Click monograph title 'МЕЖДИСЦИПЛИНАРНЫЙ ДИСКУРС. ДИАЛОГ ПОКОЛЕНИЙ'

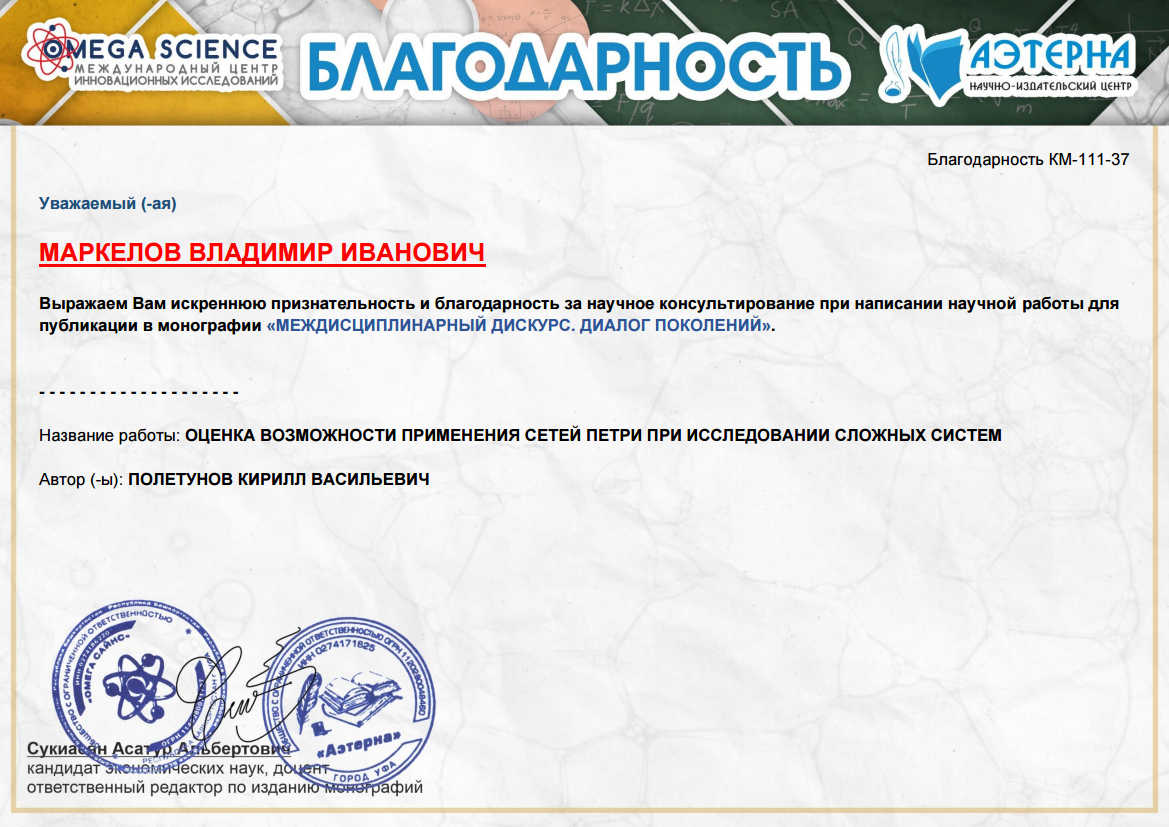[519, 325]
